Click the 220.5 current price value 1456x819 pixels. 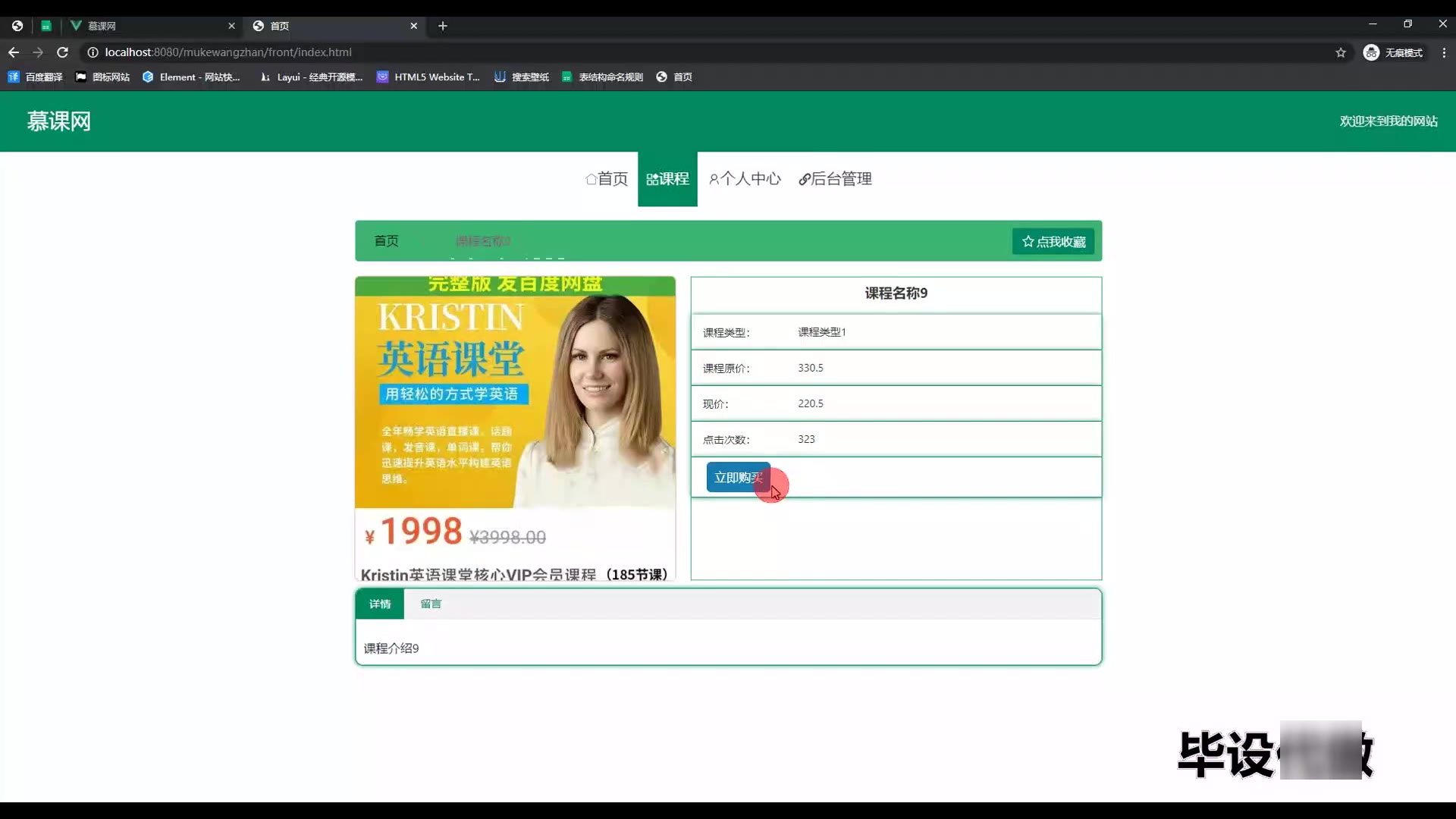(811, 403)
